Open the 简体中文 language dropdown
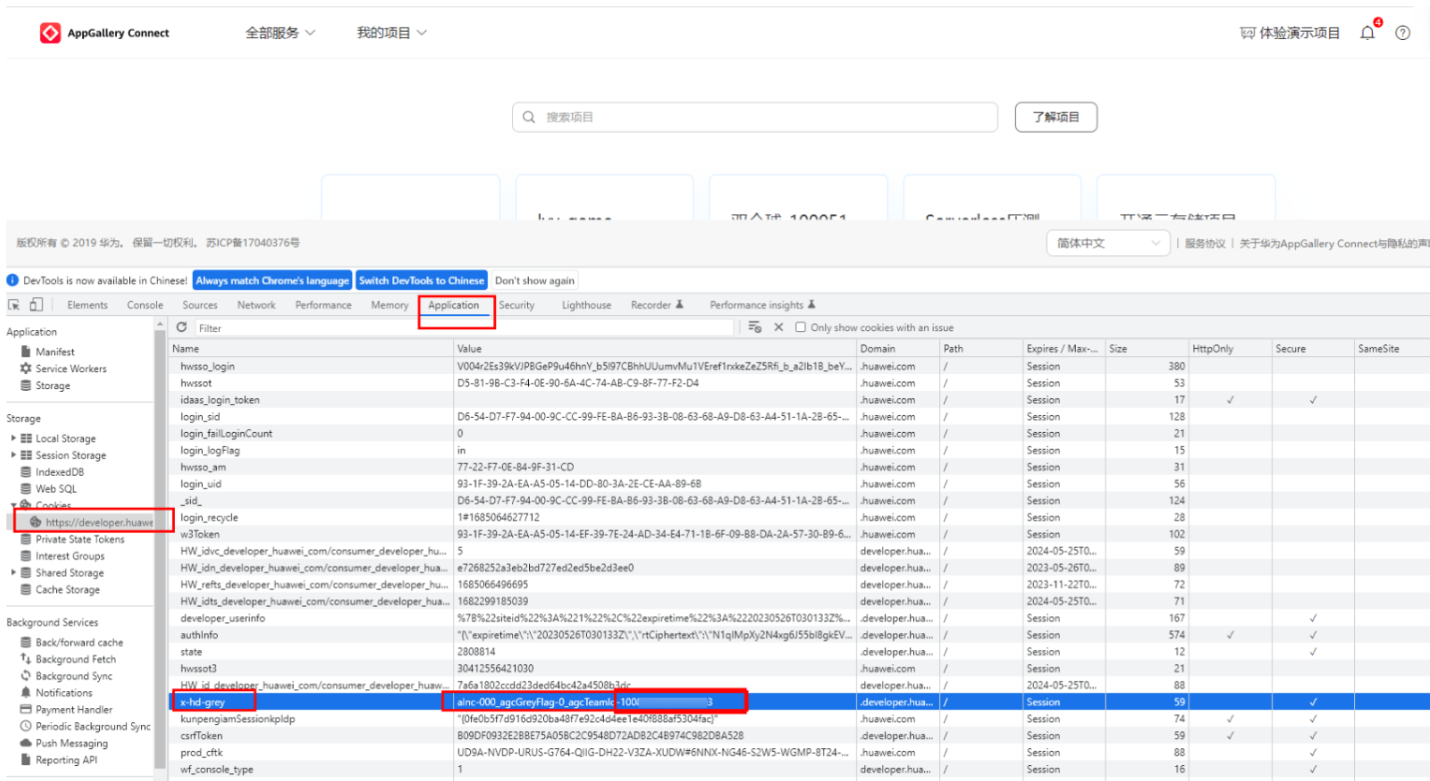 tap(1108, 243)
